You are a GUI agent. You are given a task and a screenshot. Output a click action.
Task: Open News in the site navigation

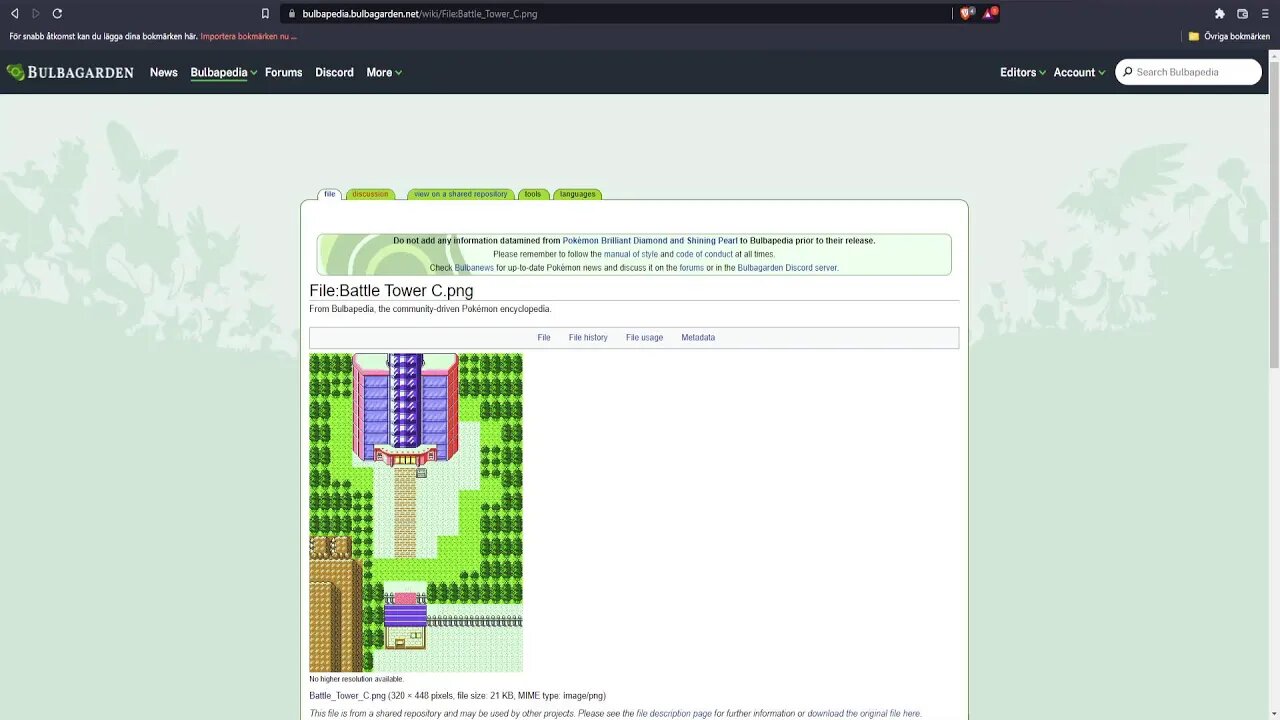[x=163, y=72]
